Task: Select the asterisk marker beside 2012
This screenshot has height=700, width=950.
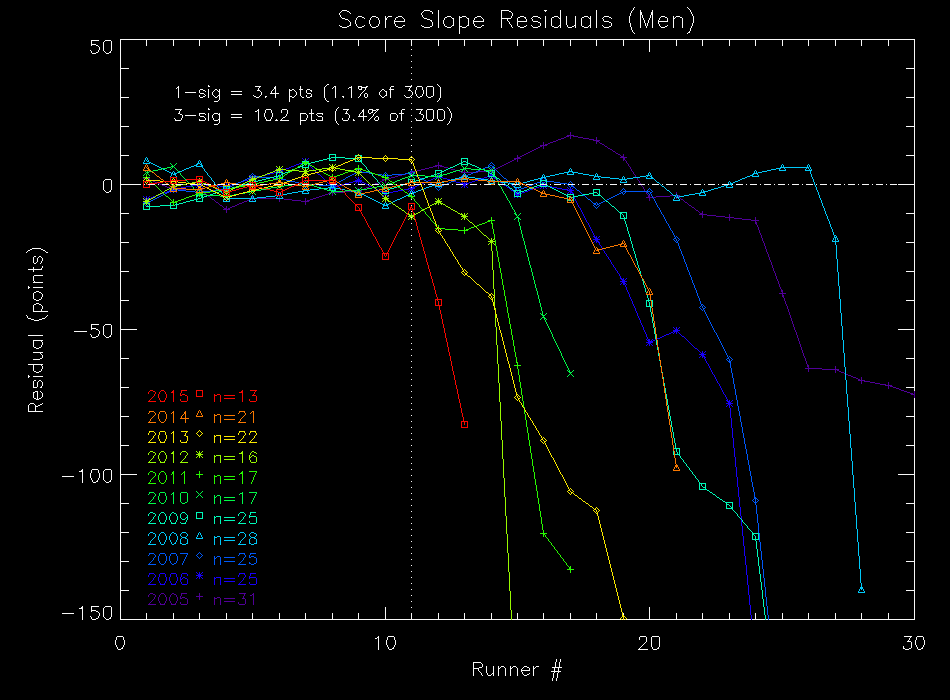Action: [200, 456]
